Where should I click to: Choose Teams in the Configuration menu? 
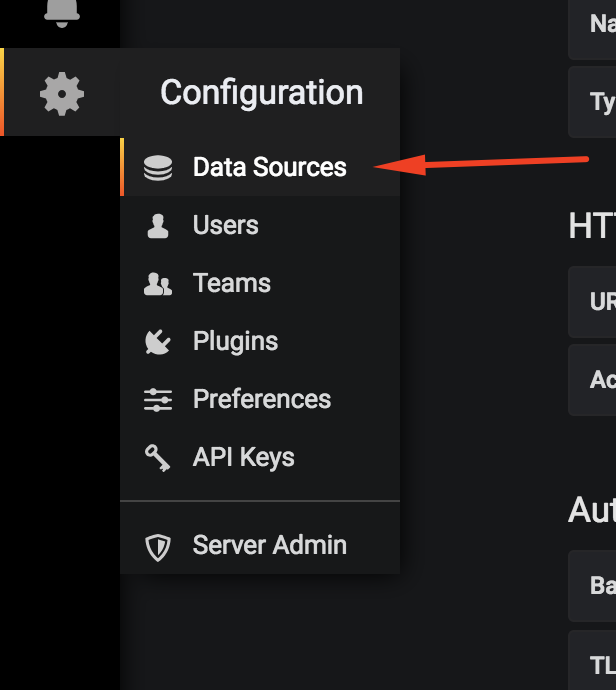(x=231, y=283)
